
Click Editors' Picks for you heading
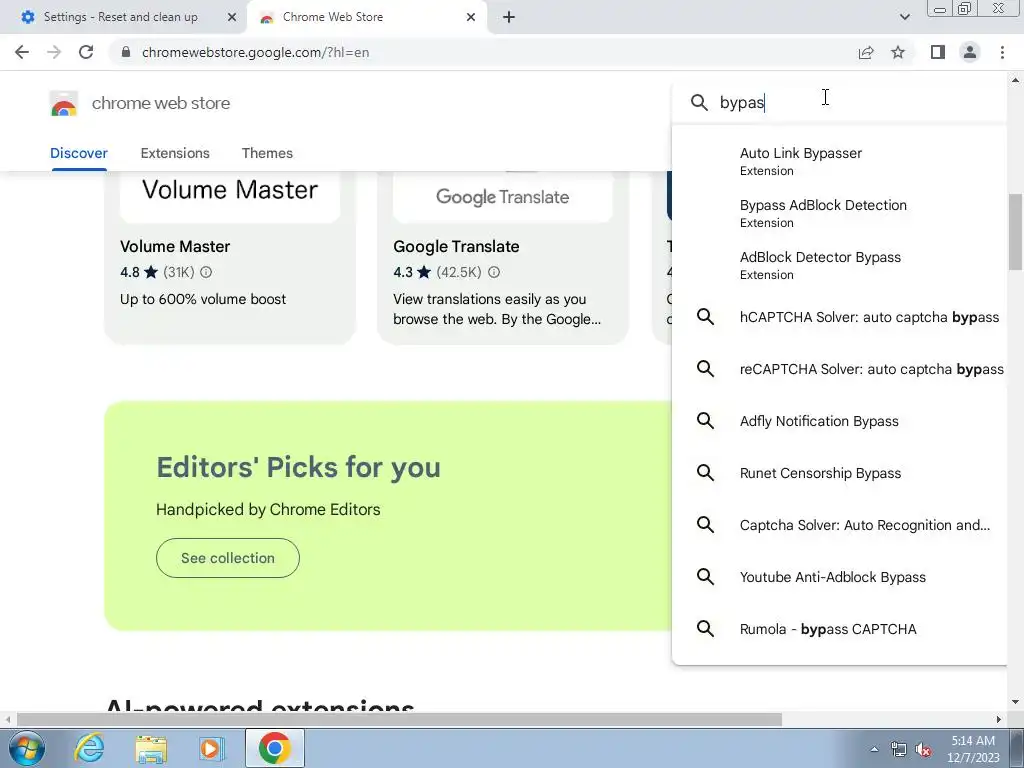(x=298, y=468)
